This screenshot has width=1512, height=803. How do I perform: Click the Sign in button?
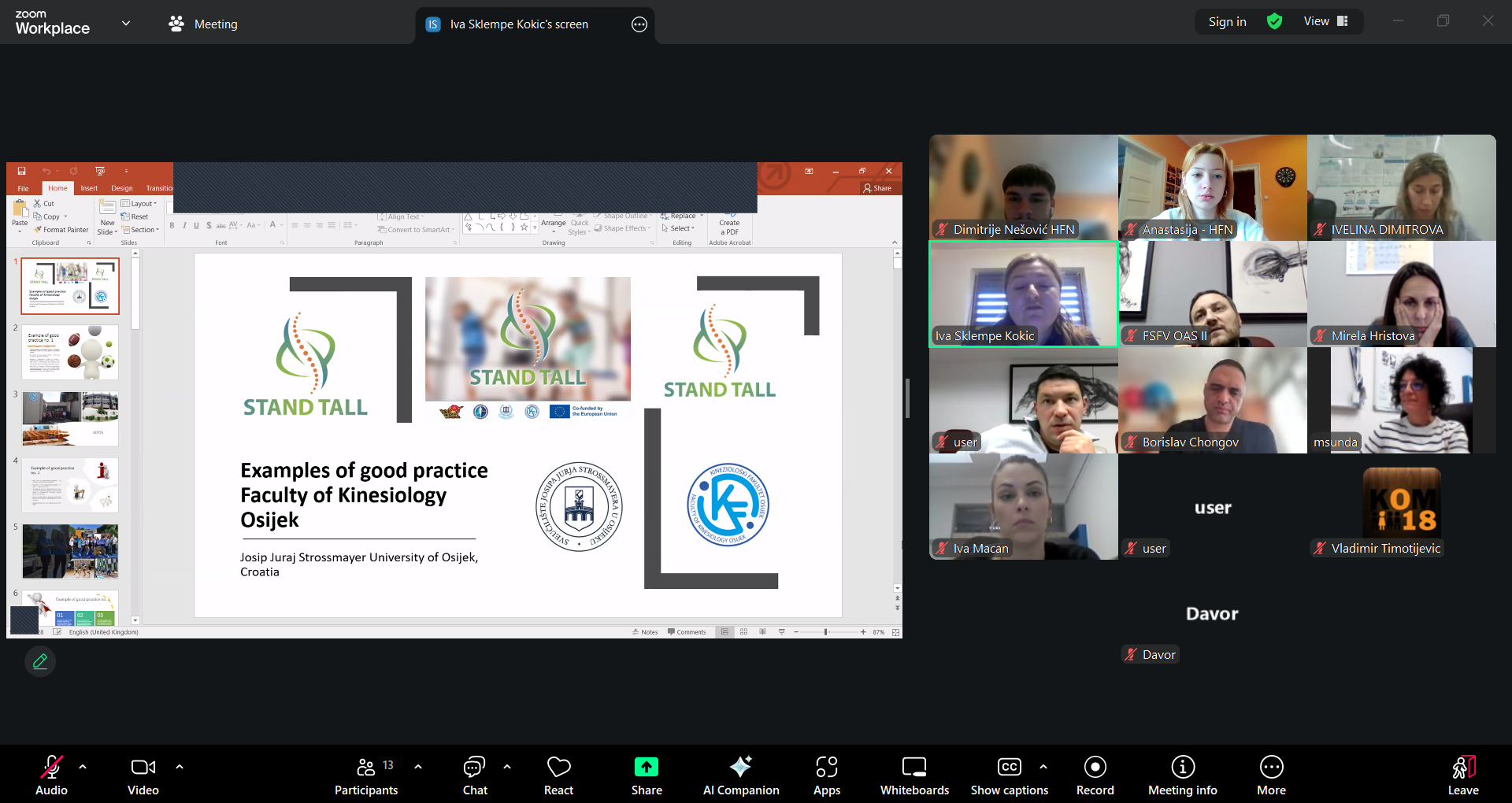(1227, 22)
